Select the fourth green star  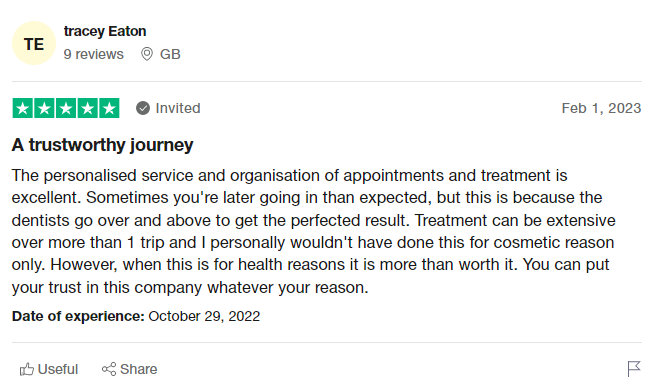(88, 108)
